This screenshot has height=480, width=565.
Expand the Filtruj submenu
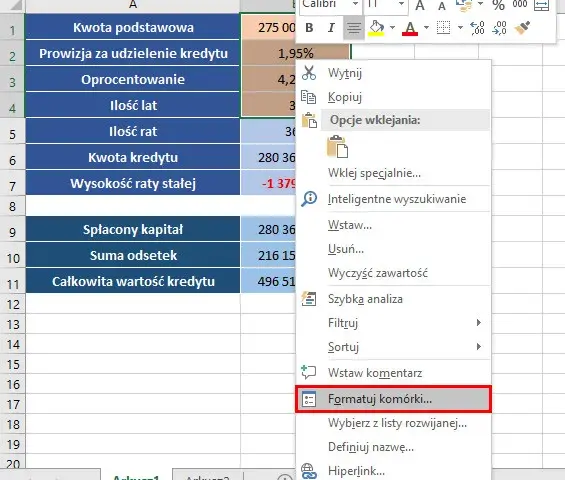tap(393, 323)
